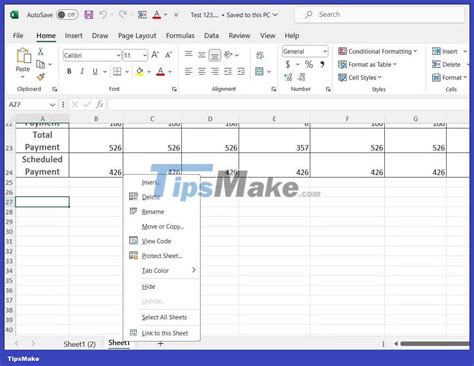The image size is (474, 366).
Task: Click the Borders icon
Action: (117, 71)
